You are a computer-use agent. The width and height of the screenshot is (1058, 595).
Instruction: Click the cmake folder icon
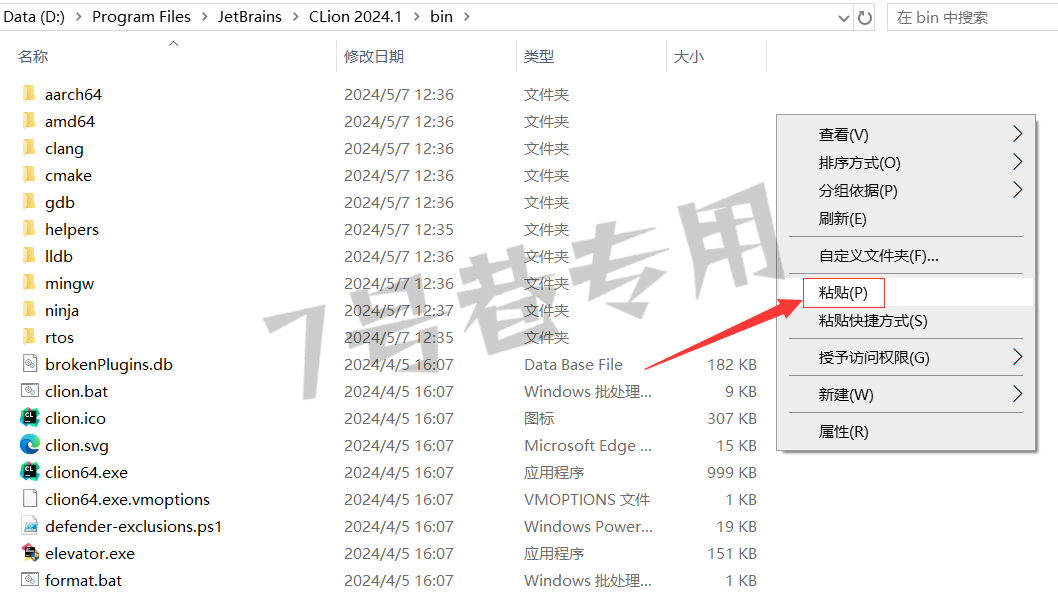coord(29,175)
